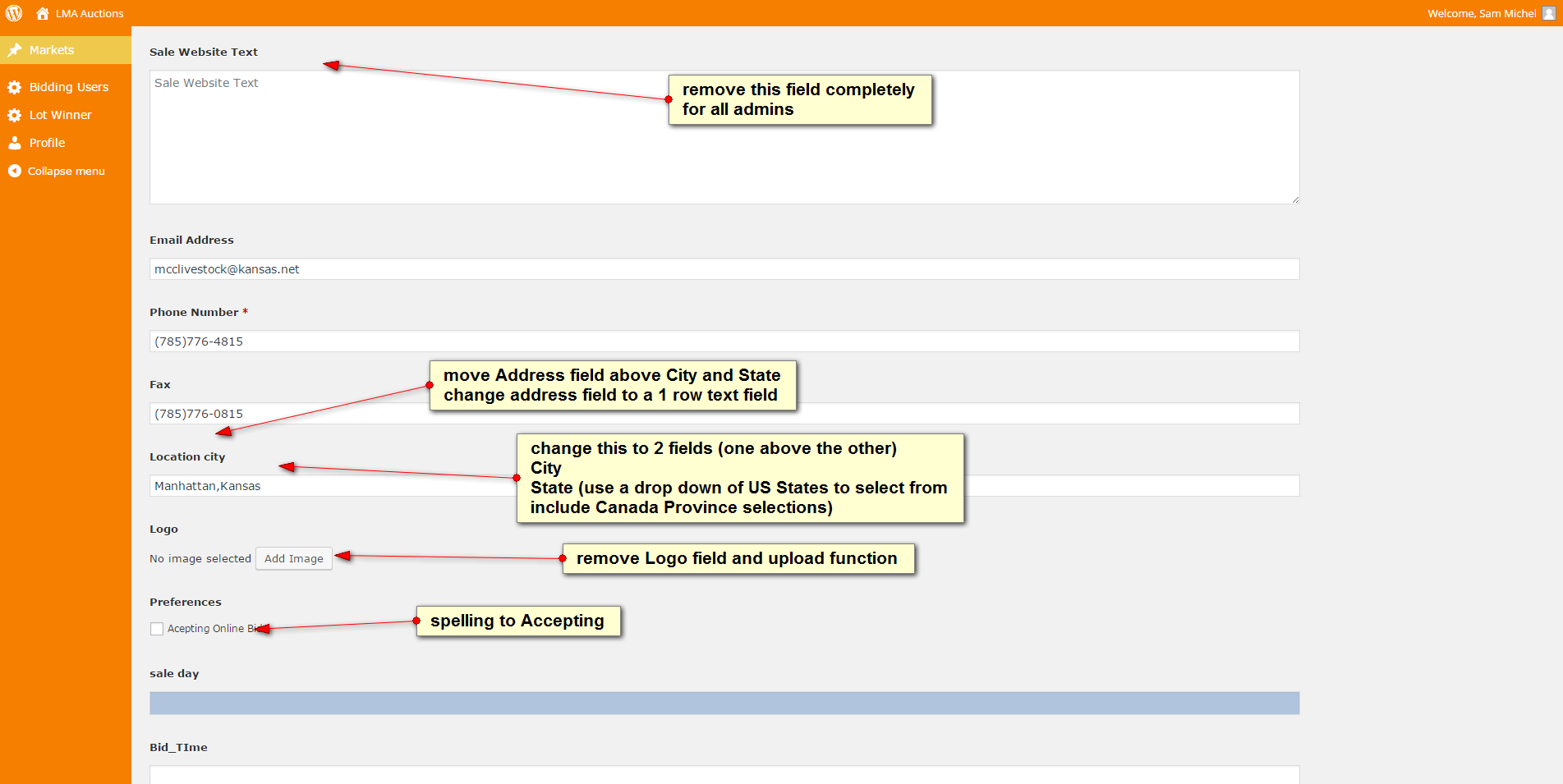Focus the Sale Website Text textarea

pos(724,137)
